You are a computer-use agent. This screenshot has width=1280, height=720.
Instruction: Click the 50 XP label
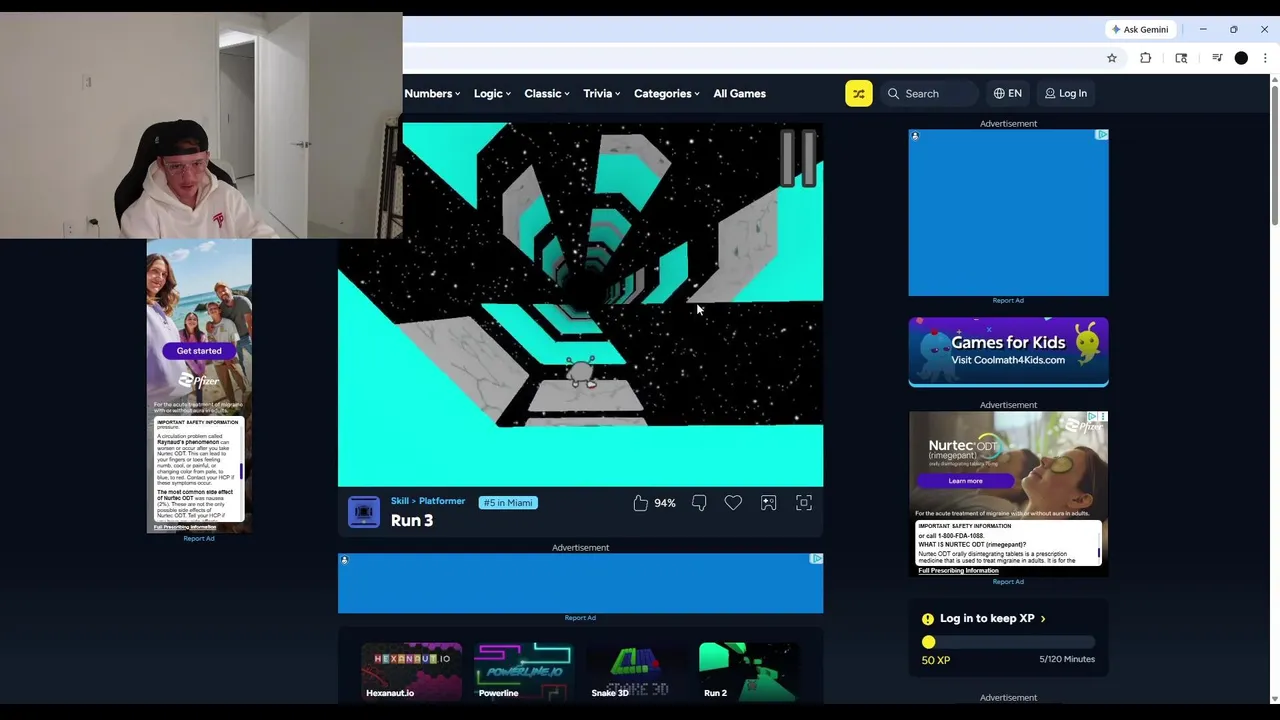point(936,660)
